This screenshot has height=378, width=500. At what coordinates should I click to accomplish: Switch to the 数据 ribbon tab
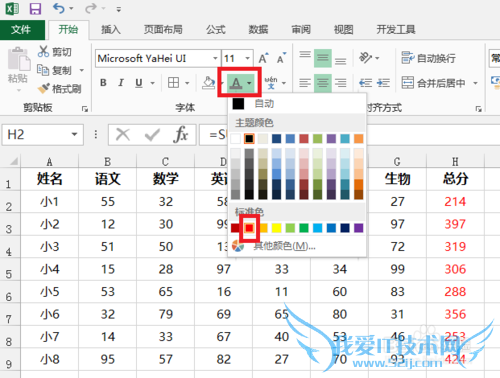tap(258, 30)
